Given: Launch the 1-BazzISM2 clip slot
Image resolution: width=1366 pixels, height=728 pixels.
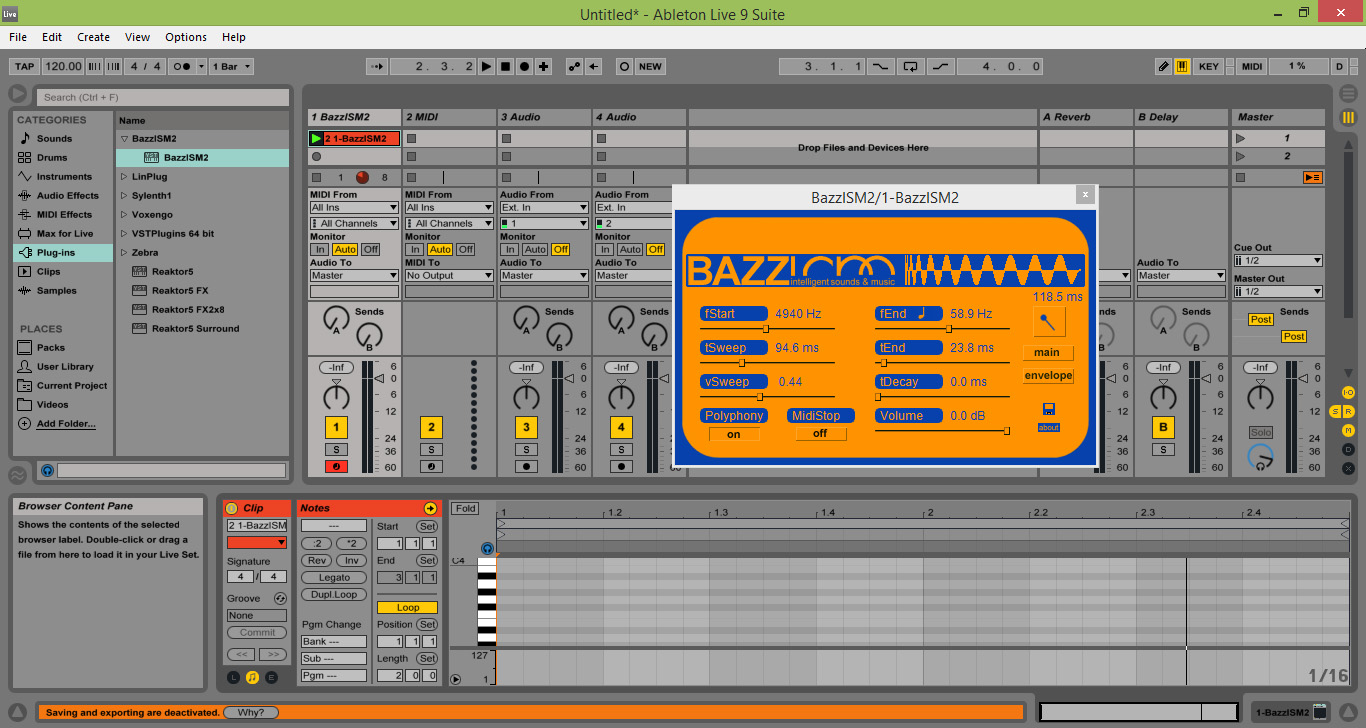Looking at the screenshot, I should tap(316, 138).
